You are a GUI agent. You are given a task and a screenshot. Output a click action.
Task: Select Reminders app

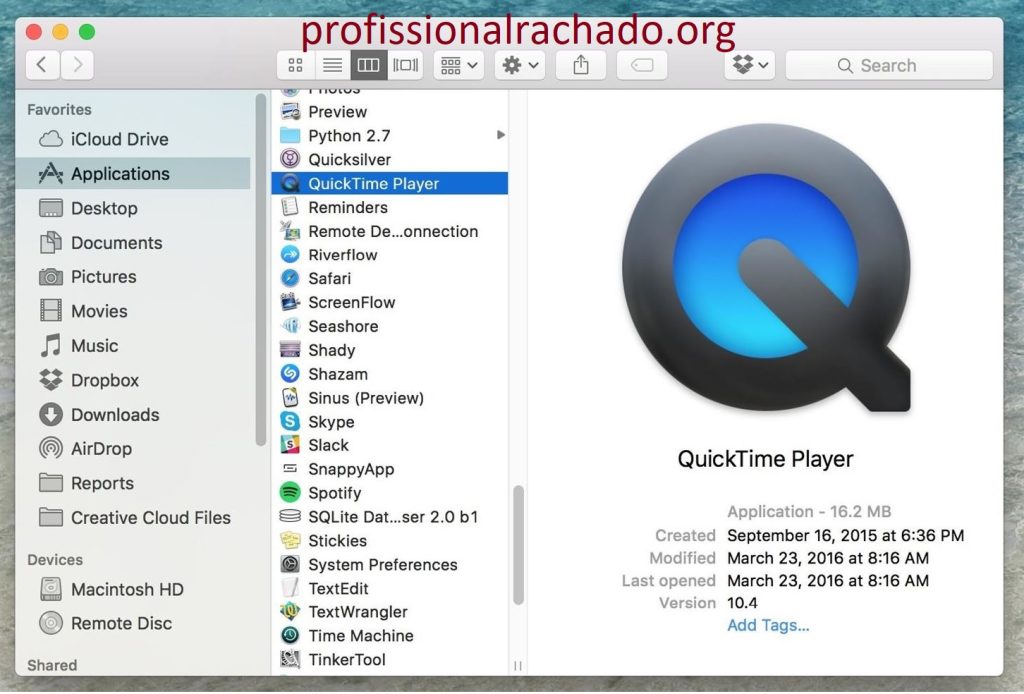click(389, 208)
